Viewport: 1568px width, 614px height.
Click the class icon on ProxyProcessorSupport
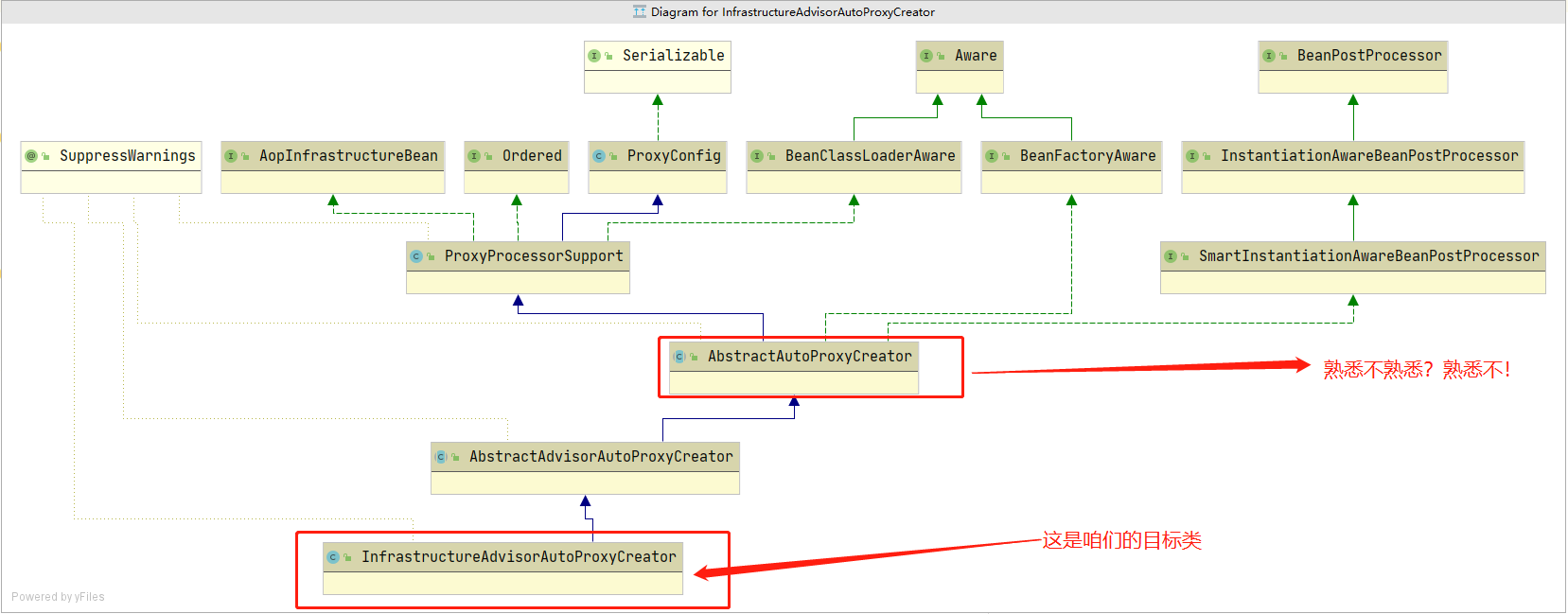click(x=416, y=256)
